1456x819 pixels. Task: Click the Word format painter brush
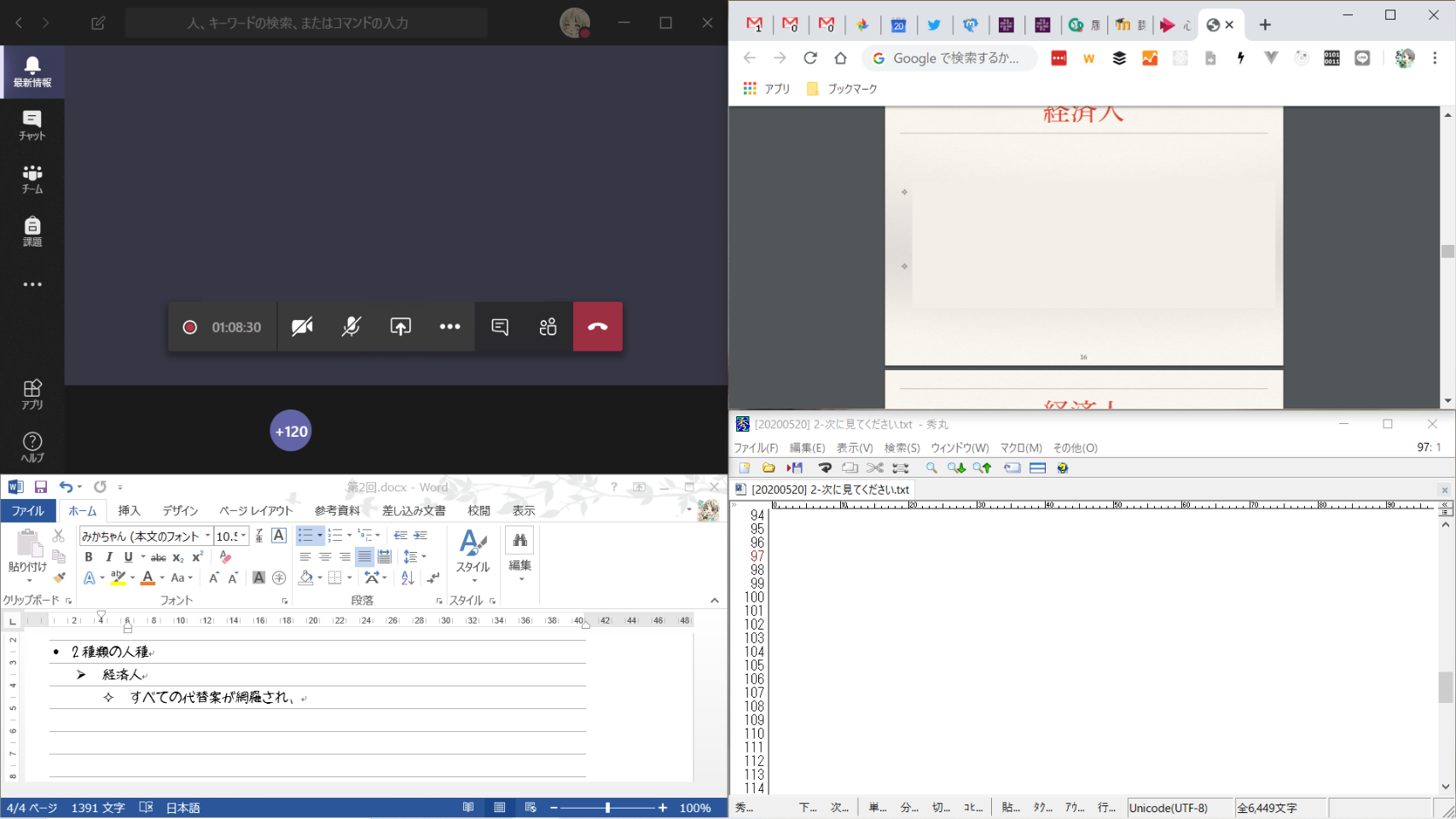(x=59, y=578)
